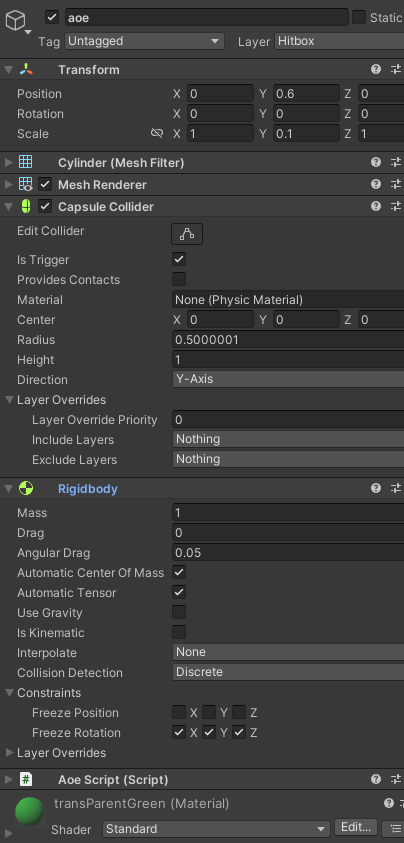The image size is (404, 843).
Task: Click the Scale Y field showing 0.1
Action: click(x=306, y=133)
